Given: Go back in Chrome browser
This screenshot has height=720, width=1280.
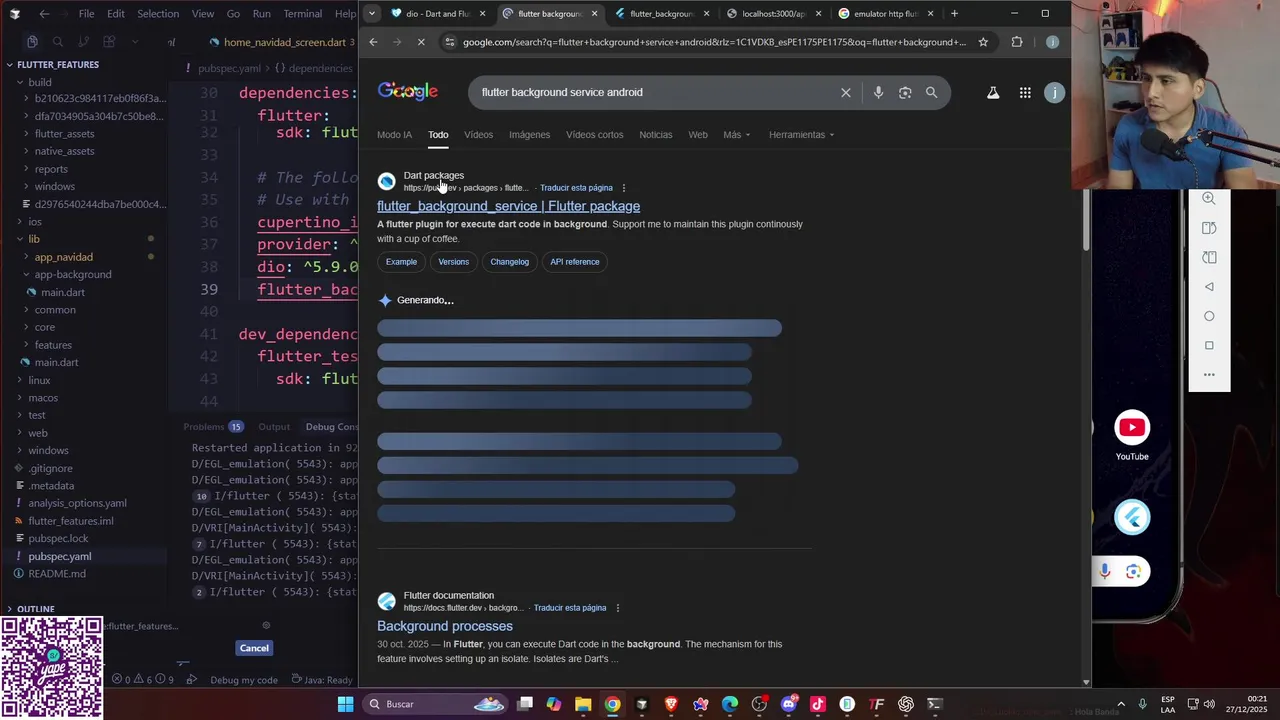Looking at the screenshot, I should (373, 42).
